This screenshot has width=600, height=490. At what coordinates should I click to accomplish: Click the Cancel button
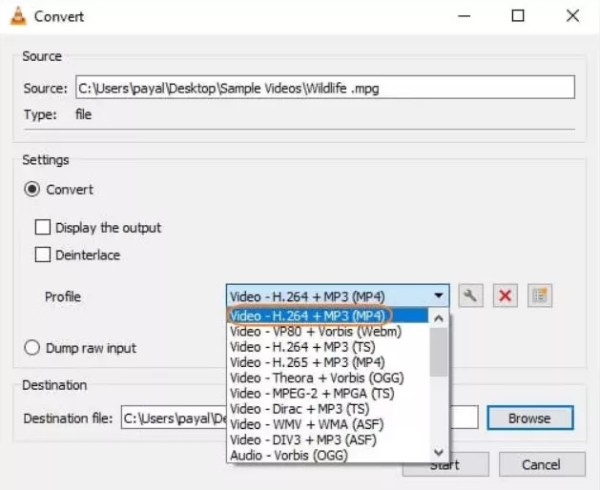coord(542,464)
